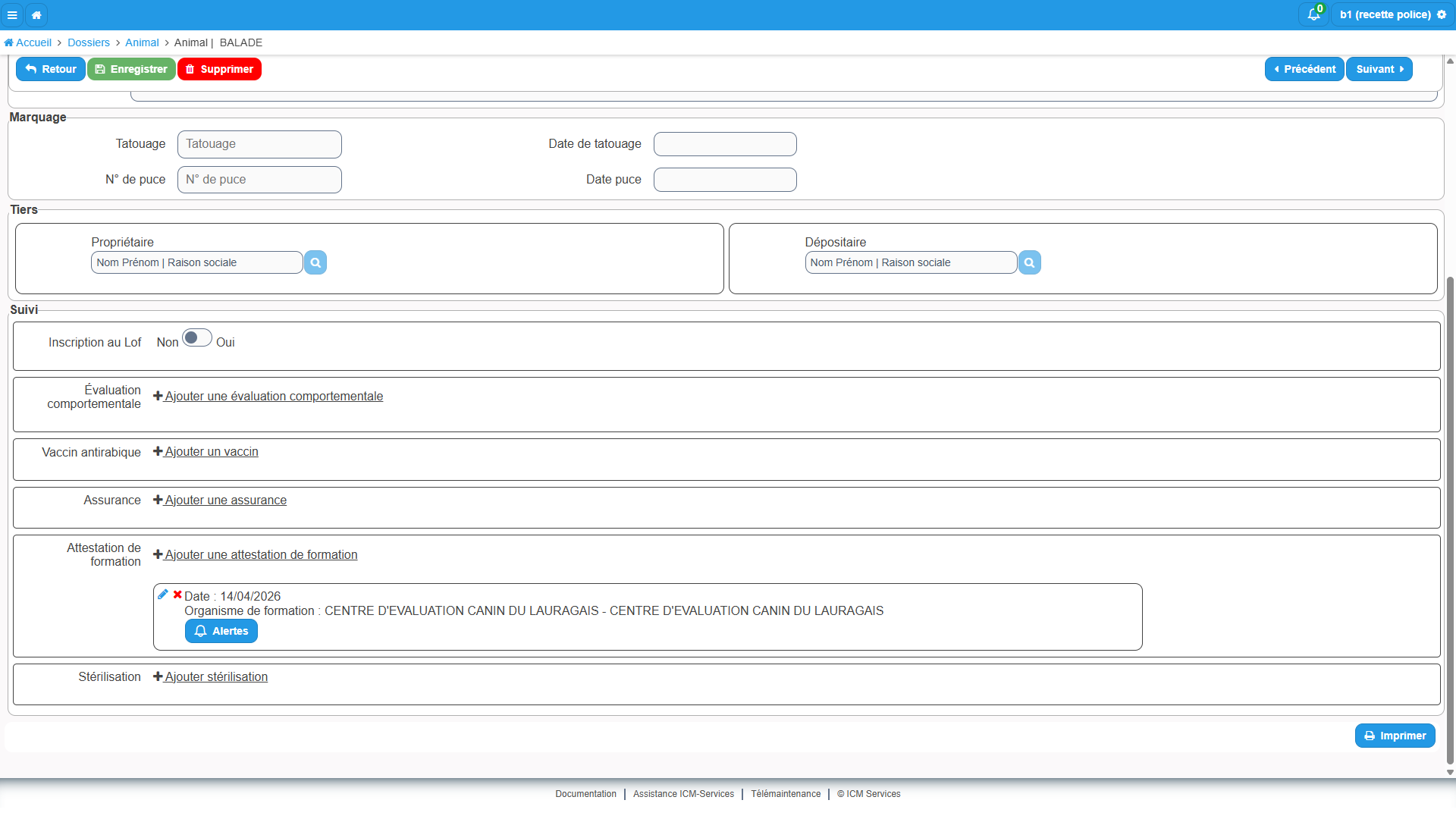Go to the Précédent record
Image resolution: width=1456 pixels, height=819 pixels.
1304,69
